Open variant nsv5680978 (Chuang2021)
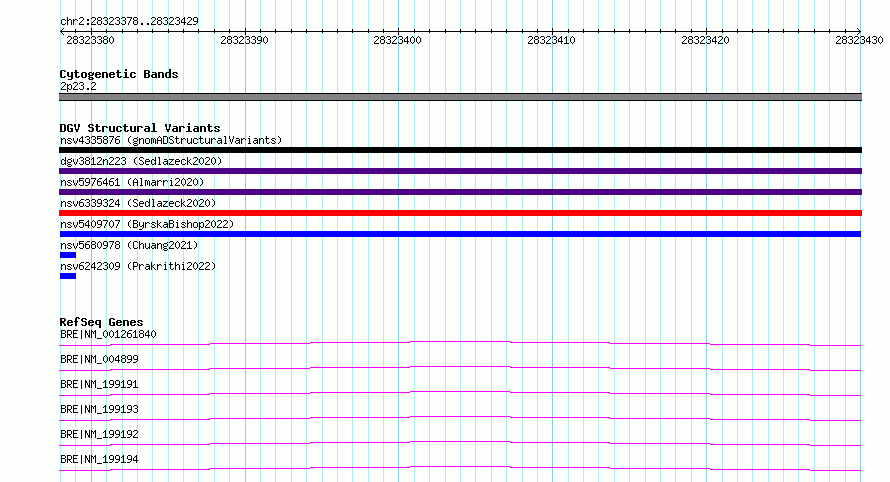The image size is (890, 482). click(129, 245)
